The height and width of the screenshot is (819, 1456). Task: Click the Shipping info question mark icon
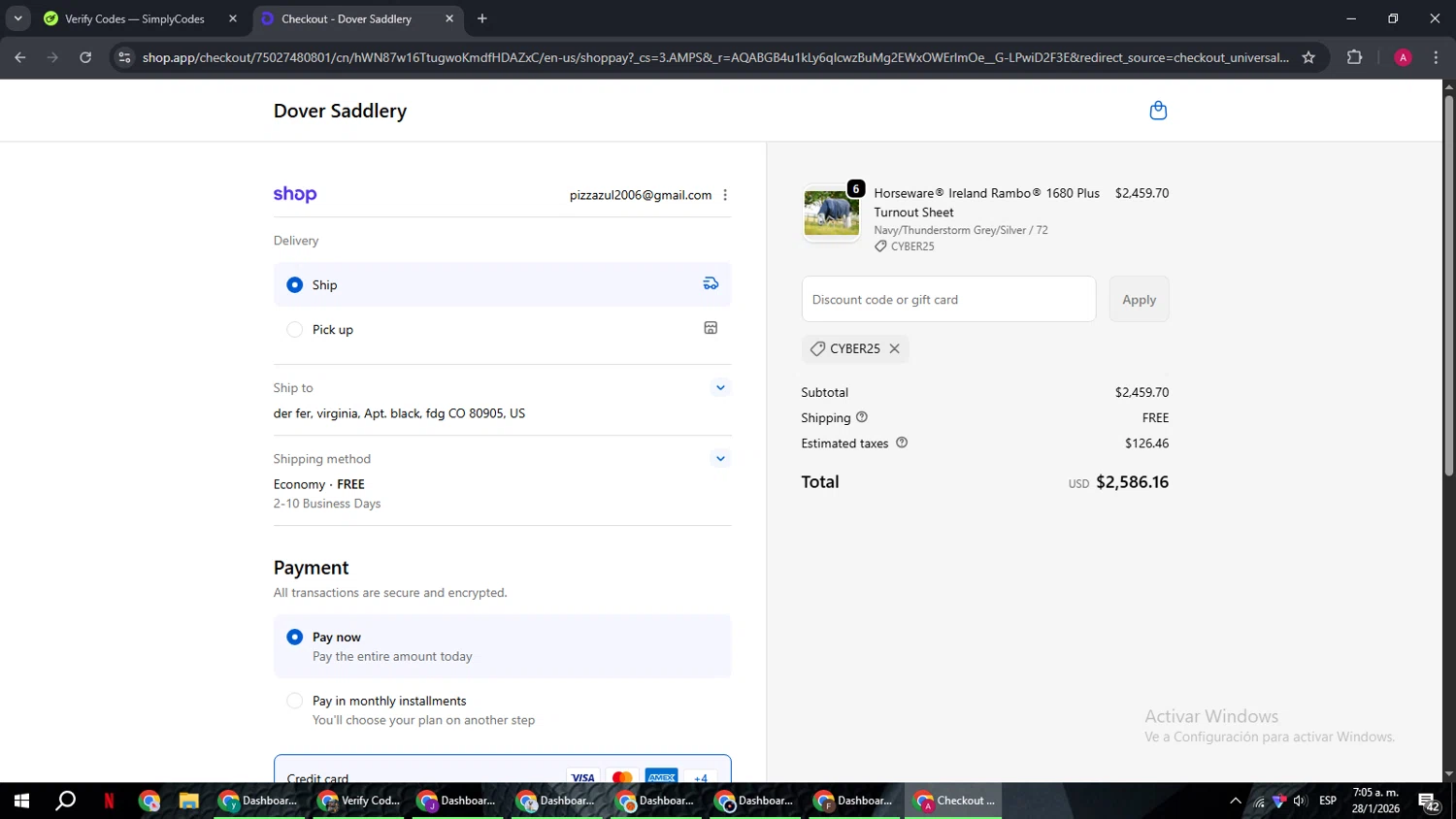862,417
